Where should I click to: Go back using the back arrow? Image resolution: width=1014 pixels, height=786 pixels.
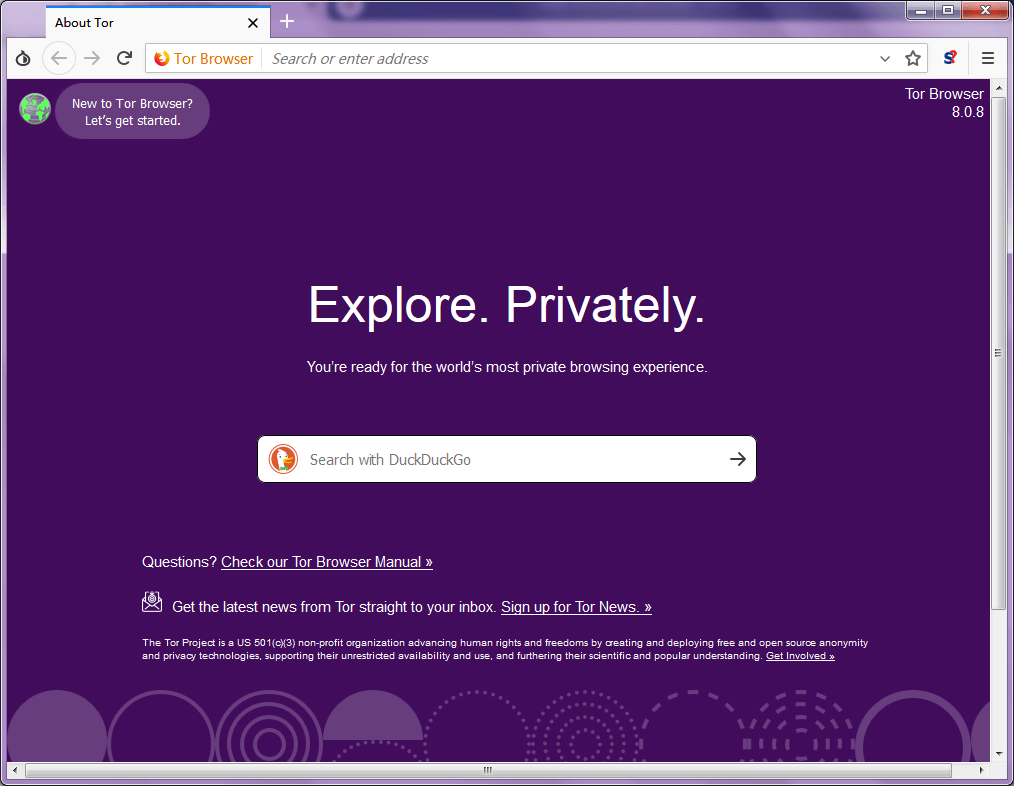pos(59,59)
